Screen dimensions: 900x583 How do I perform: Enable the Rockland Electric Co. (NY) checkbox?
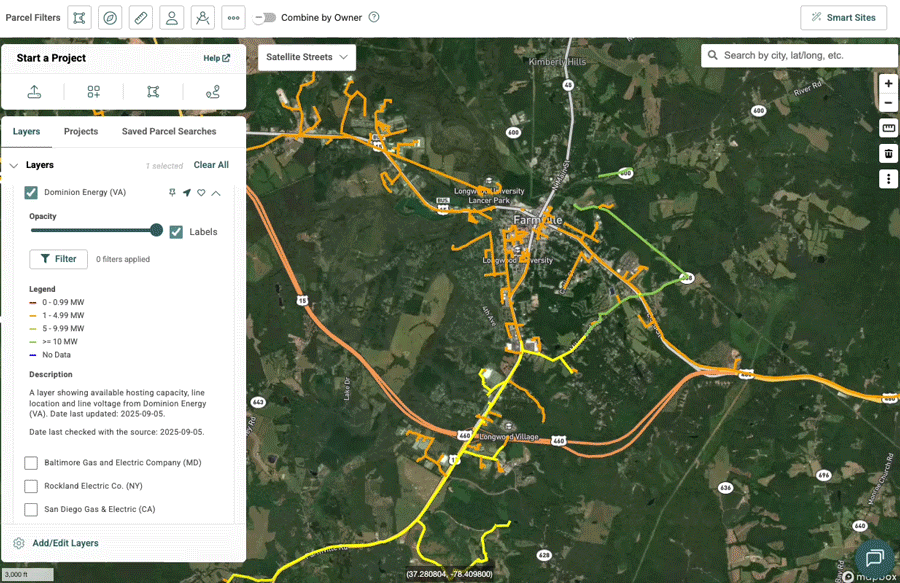(31, 486)
